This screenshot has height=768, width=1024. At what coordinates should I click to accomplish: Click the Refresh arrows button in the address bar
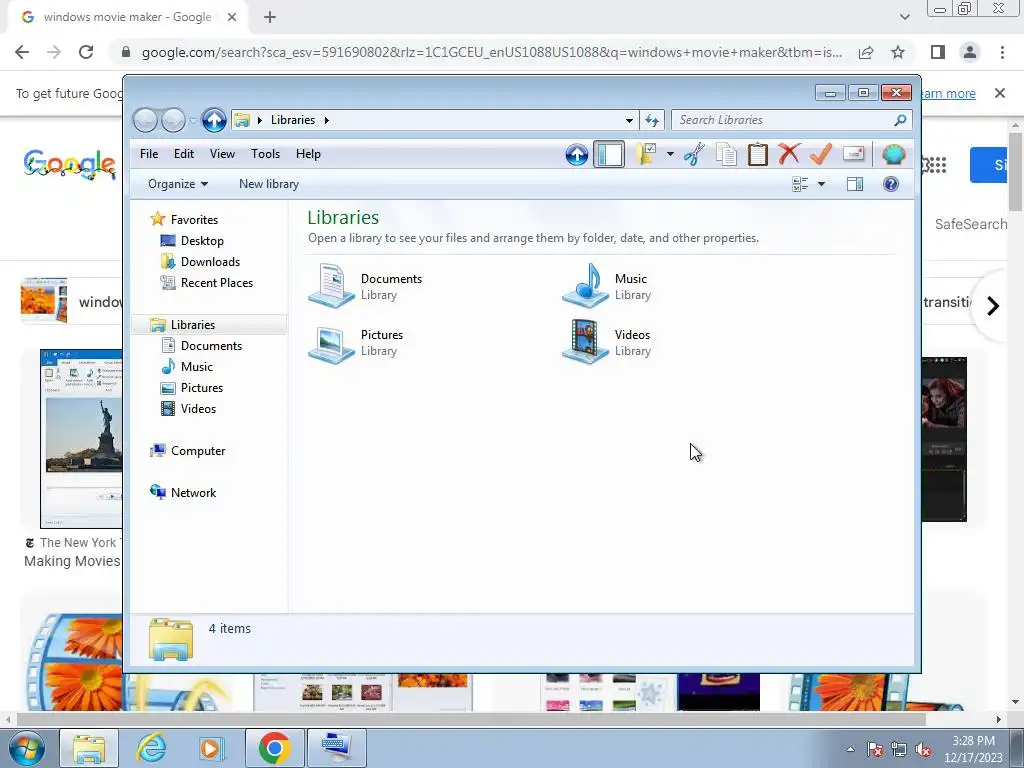coord(652,120)
